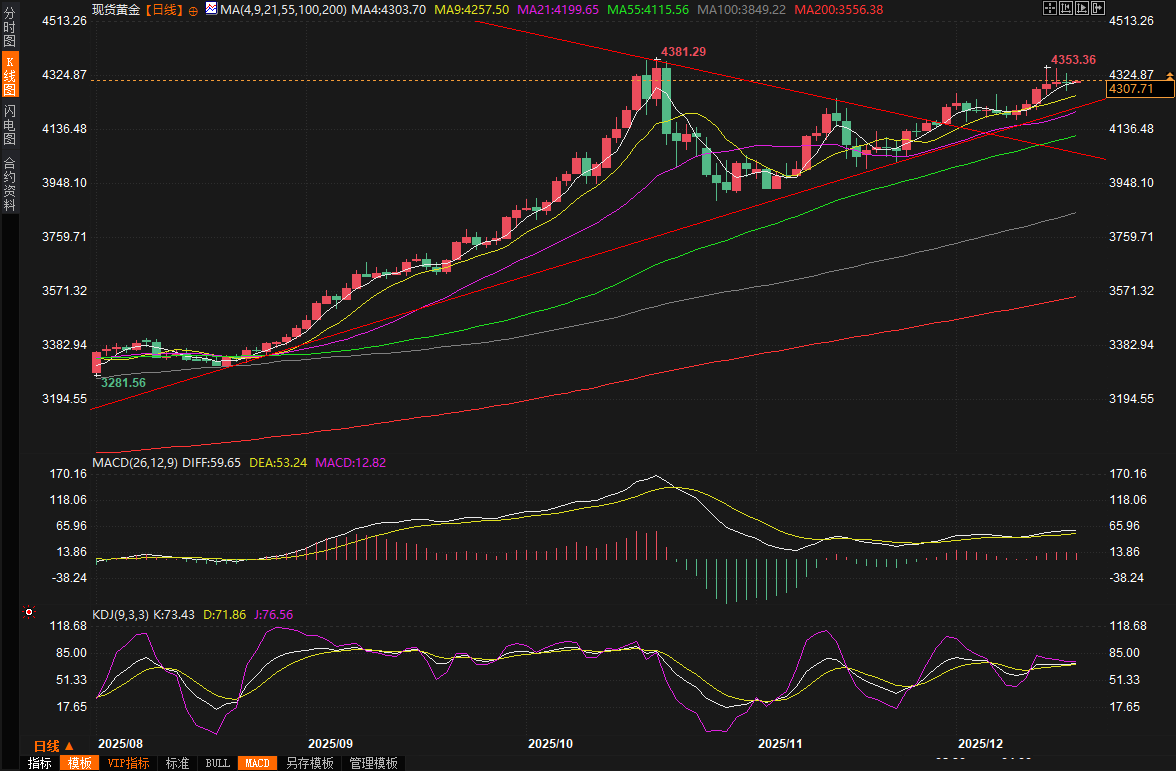Click the current price label 4307.71

point(1138,89)
